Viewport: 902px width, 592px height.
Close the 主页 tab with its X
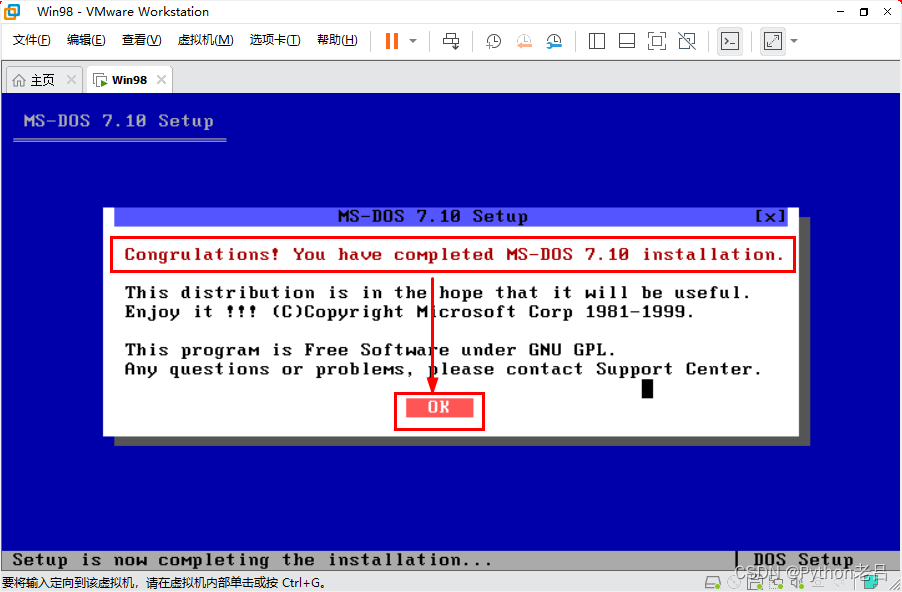pos(71,79)
